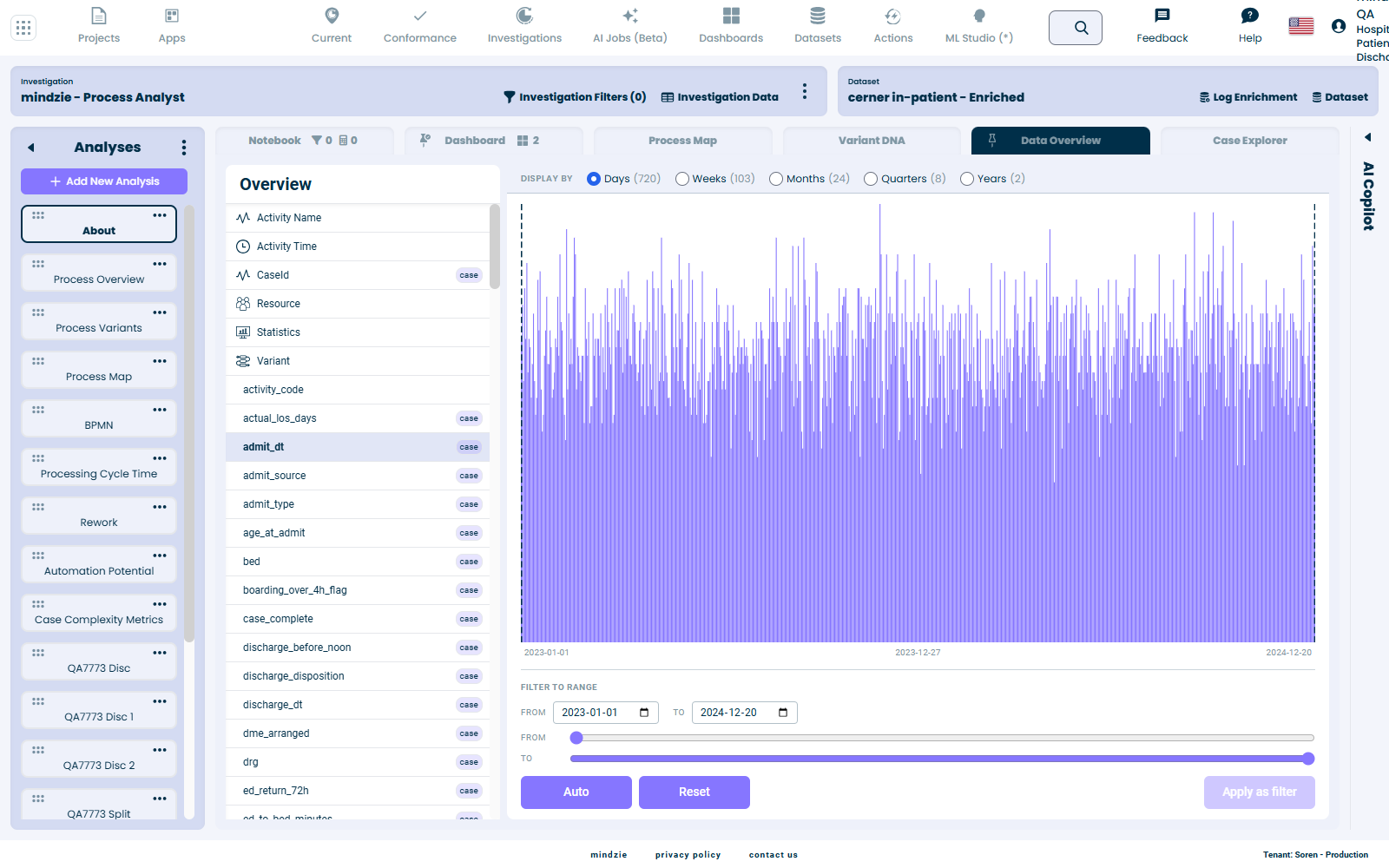Collapse the Analyses panel with left arrow
This screenshot has width=1389, height=868.
point(31,148)
